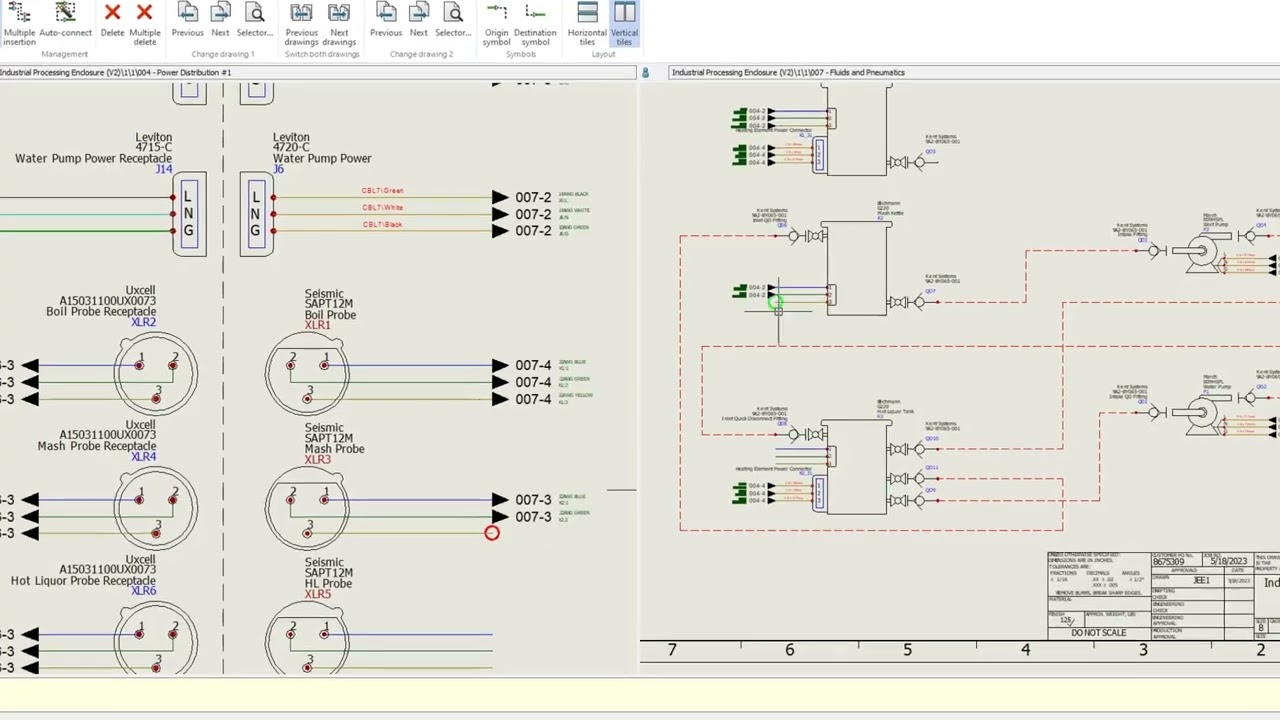1280x720 pixels.
Task: Activate the Multiple insertion tool
Action: 19,22
